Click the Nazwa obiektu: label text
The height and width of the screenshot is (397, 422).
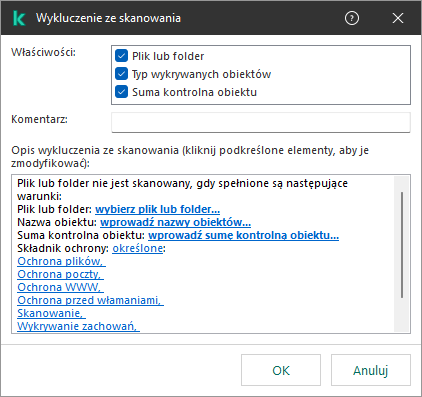click(57, 222)
